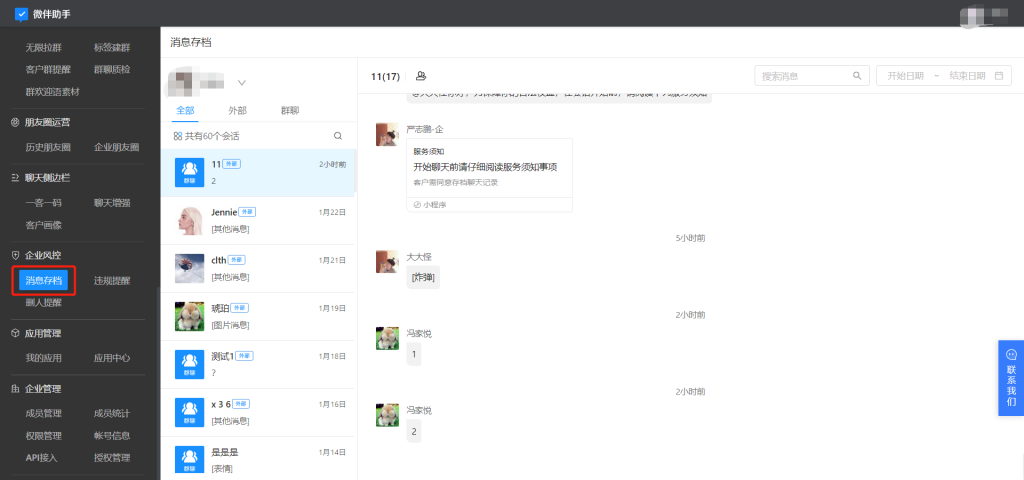Click the 企业风控 shield icon
Image resolution: width=1024 pixels, height=480 pixels.
(16, 255)
